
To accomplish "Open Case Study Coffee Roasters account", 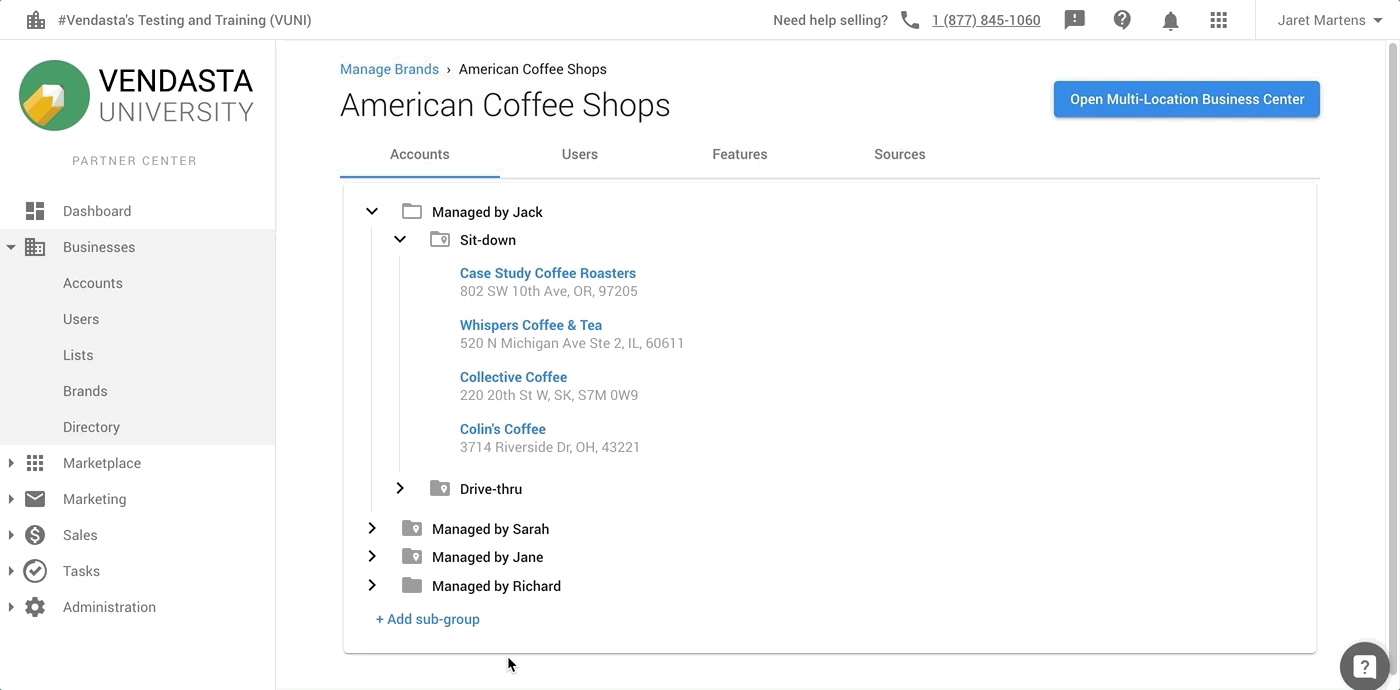I will pyautogui.click(x=548, y=273).
